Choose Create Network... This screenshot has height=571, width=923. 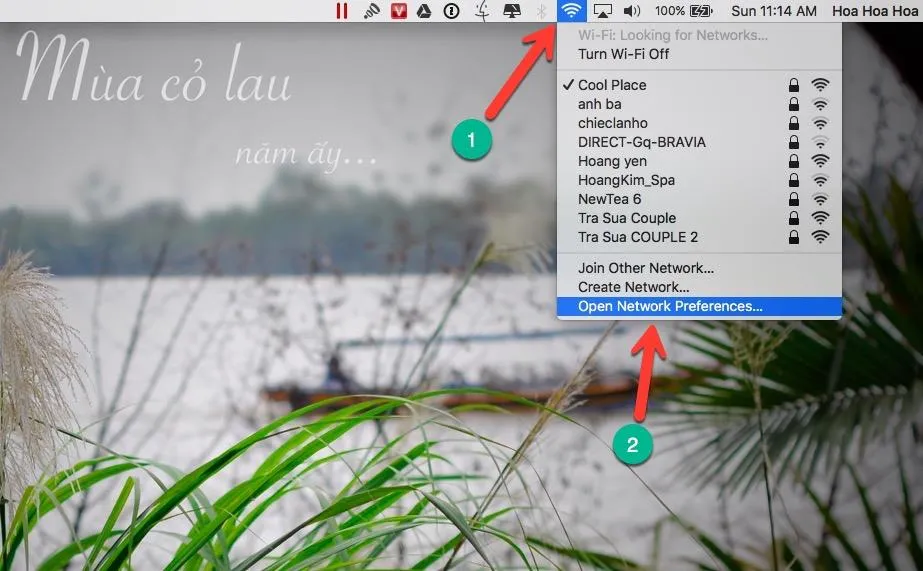pyautogui.click(x=699, y=287)
